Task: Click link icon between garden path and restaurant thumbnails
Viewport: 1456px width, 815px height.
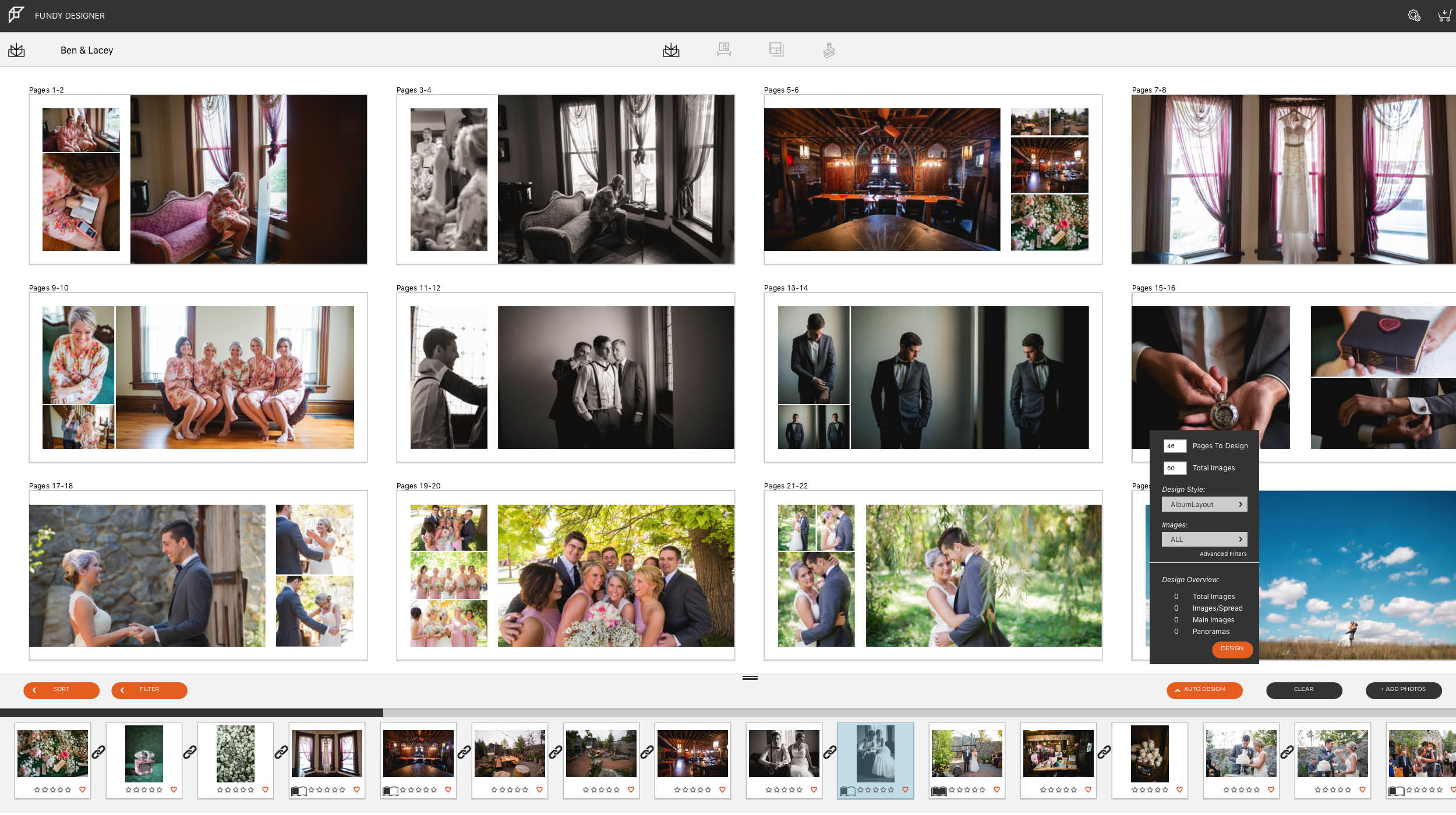Action: (x=647, y=752)
